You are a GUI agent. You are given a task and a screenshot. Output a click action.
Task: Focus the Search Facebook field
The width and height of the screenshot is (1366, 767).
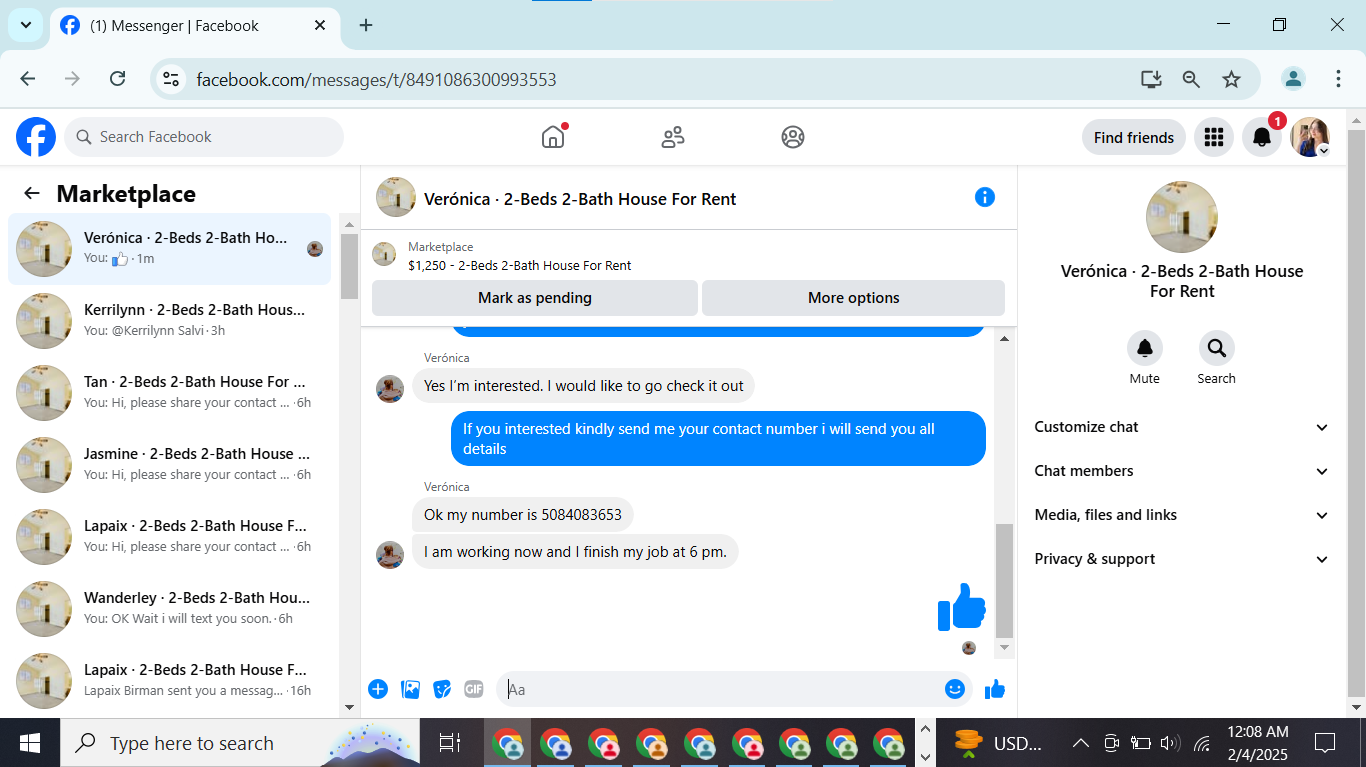204,137
